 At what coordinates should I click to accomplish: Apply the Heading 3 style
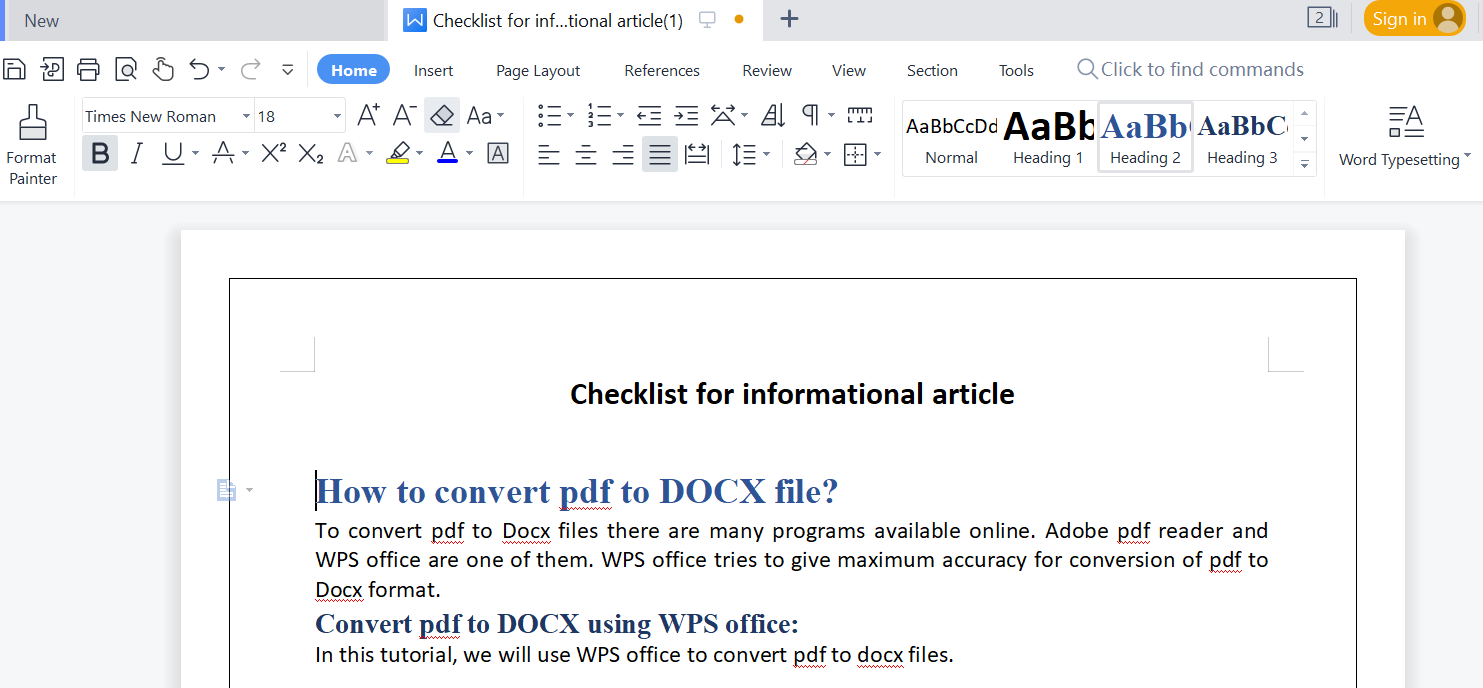coord(1242,138)
